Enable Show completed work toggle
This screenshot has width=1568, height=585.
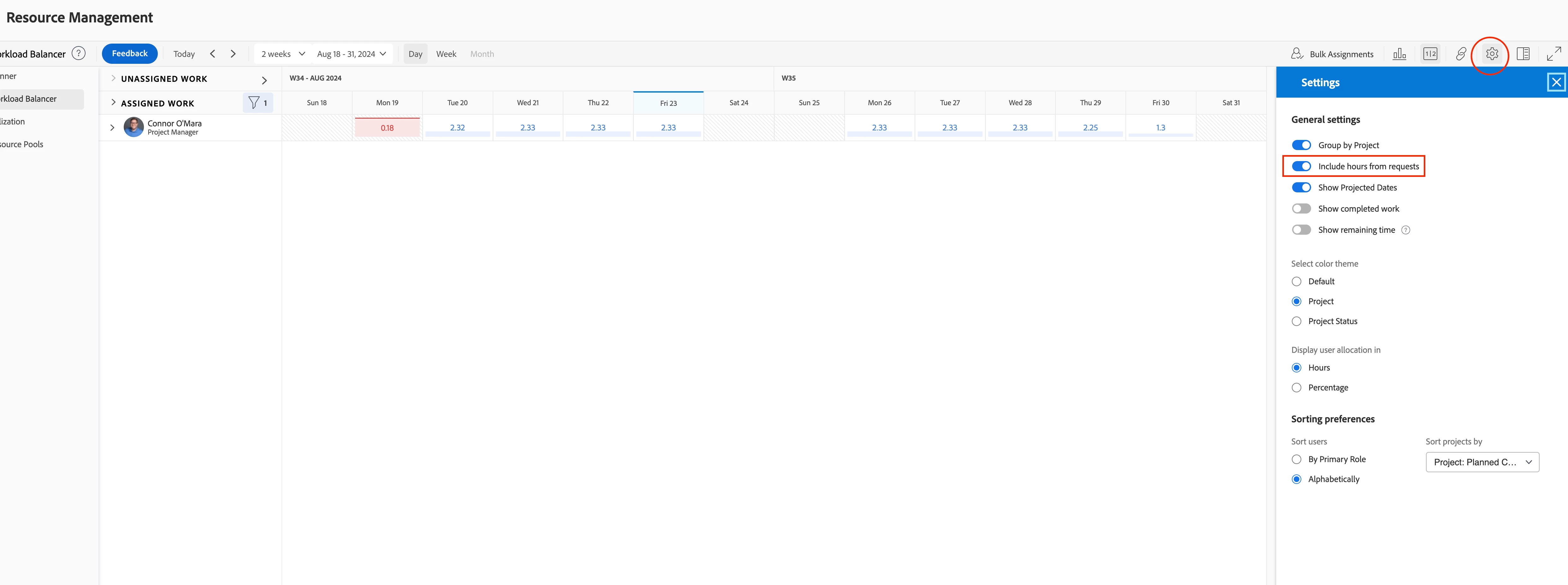1301,209
